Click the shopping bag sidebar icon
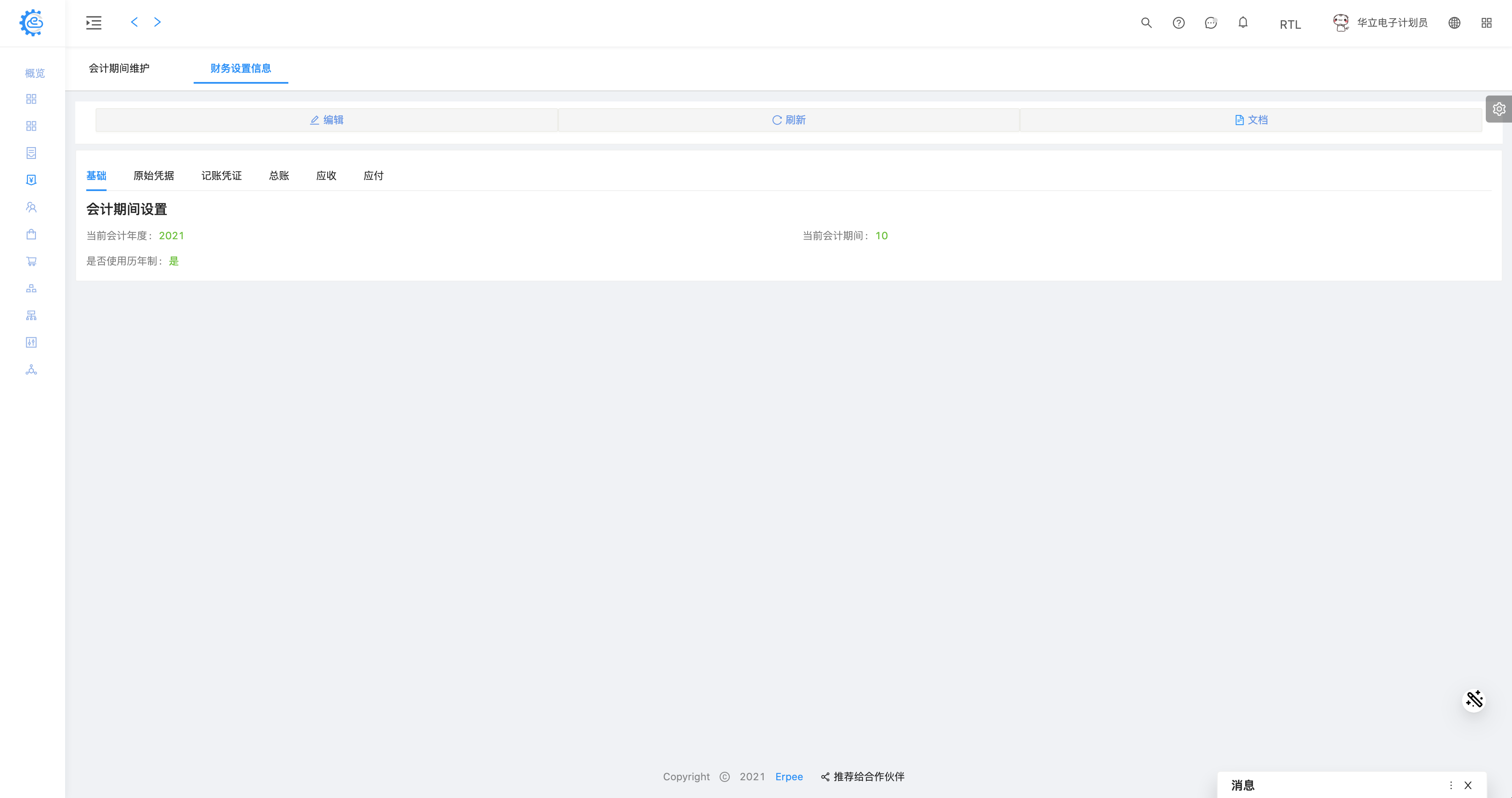Screen dimensions: 1512x798 point(31,234)
